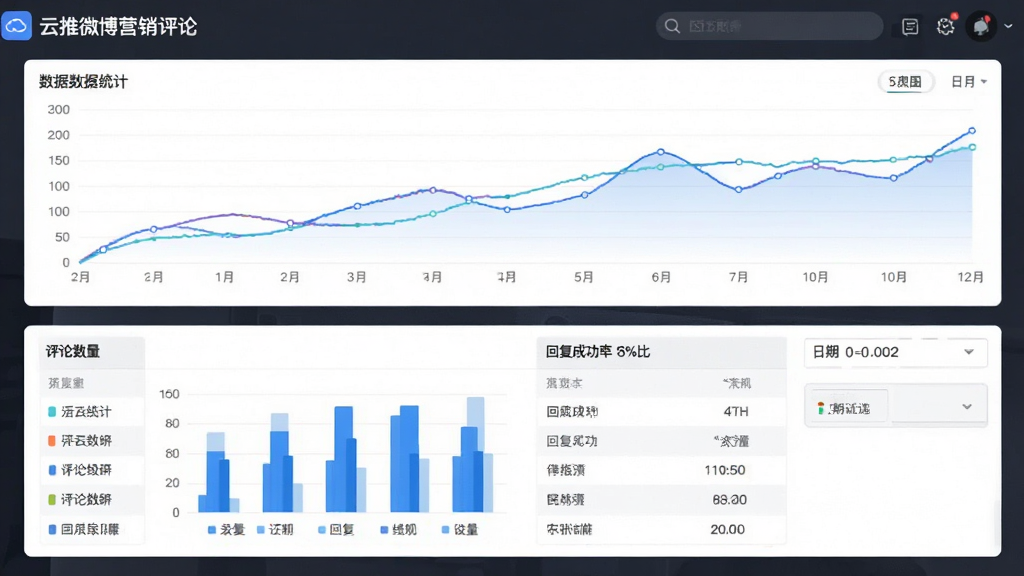Open the 日期 date dropdown
1024x576 pixels.
895,353
